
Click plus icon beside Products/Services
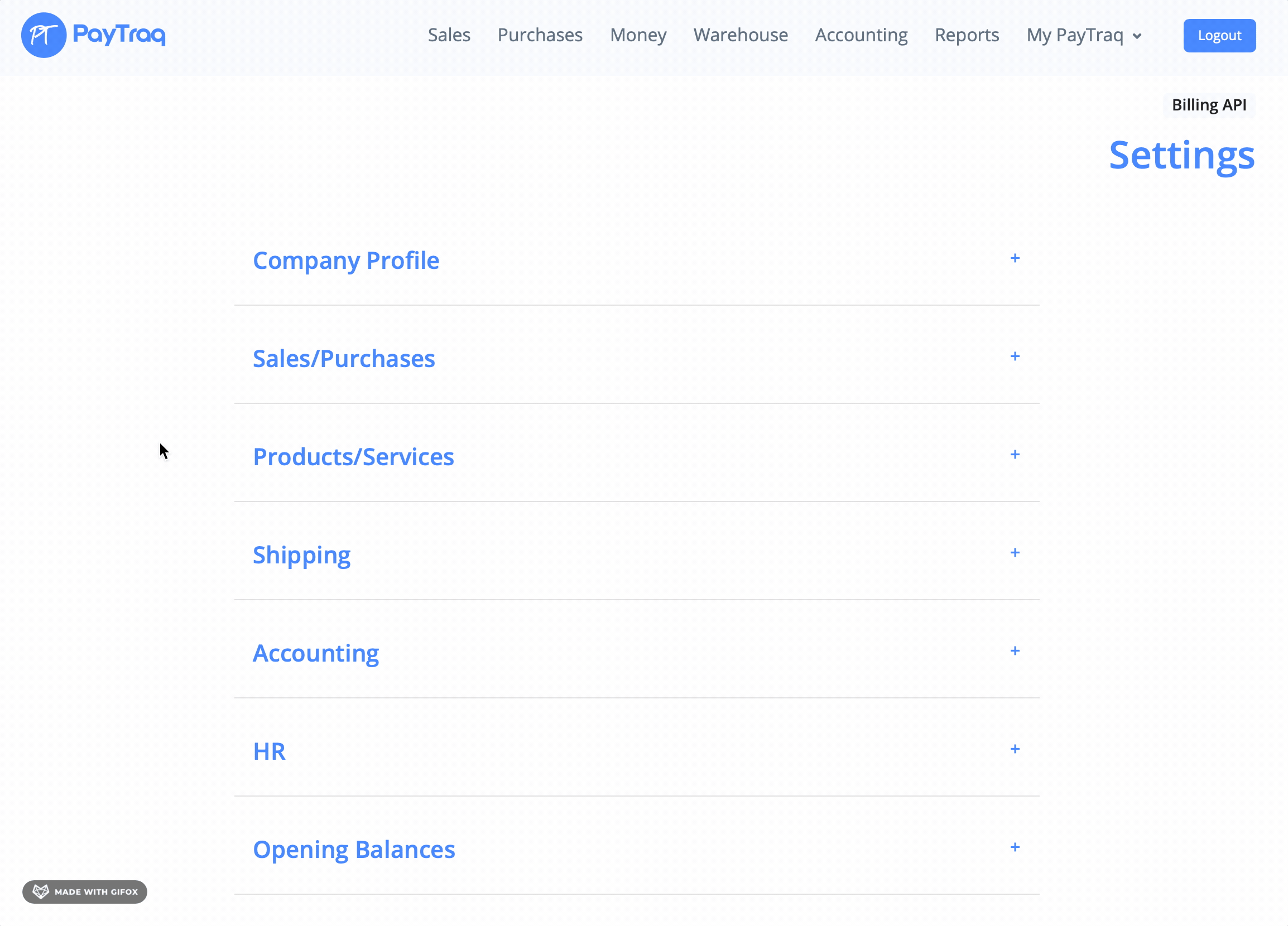1015,455
